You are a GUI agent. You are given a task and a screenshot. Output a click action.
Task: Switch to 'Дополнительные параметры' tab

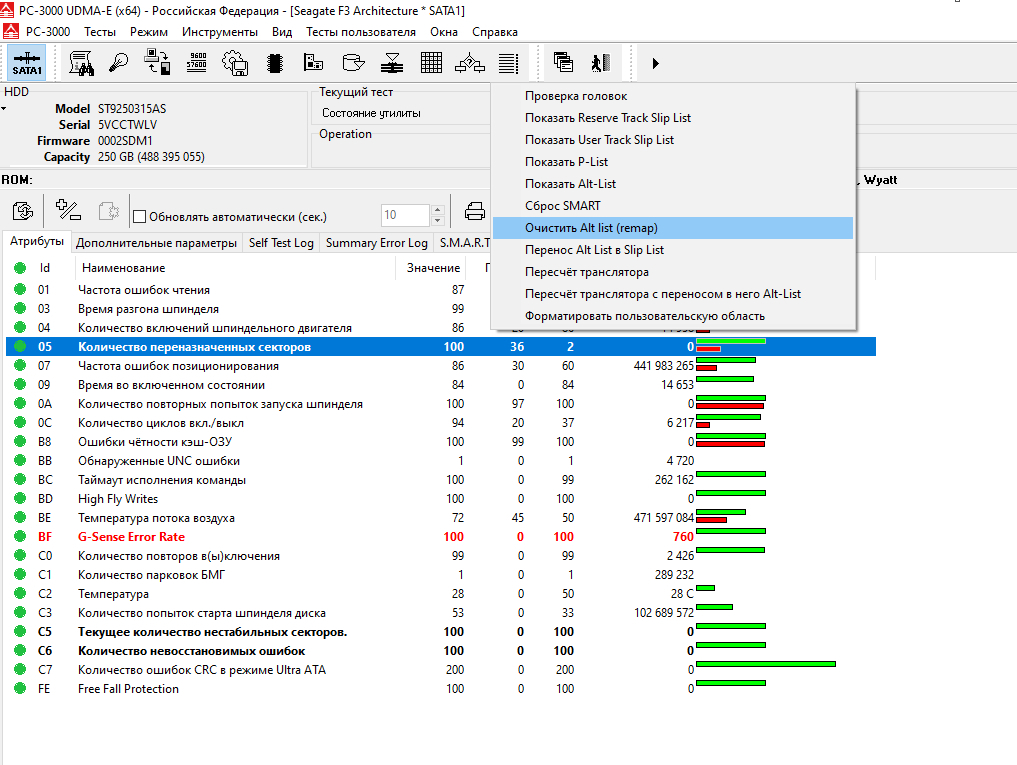click(156, 243)
